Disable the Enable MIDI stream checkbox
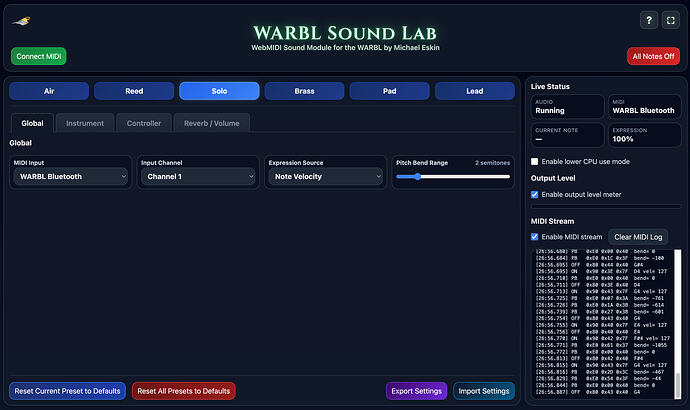690x410 pixels. (x=534, y=237)
